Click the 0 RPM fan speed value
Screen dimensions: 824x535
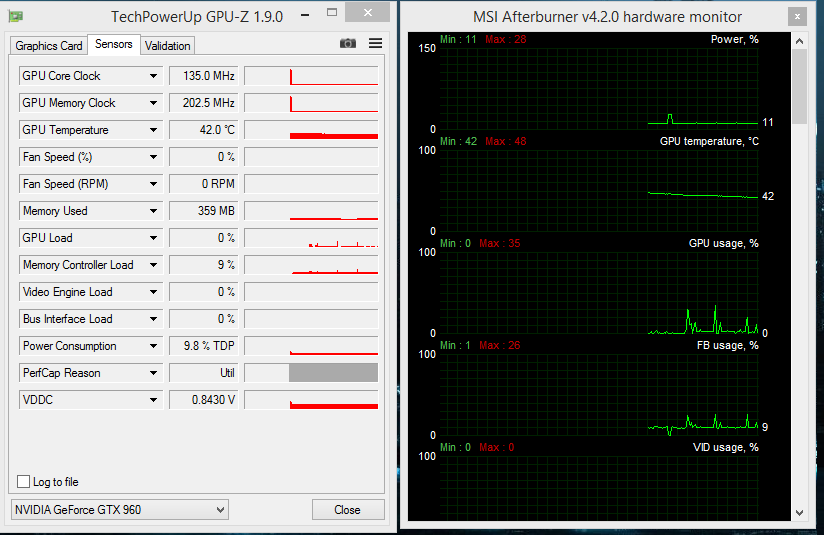(203, 184)
